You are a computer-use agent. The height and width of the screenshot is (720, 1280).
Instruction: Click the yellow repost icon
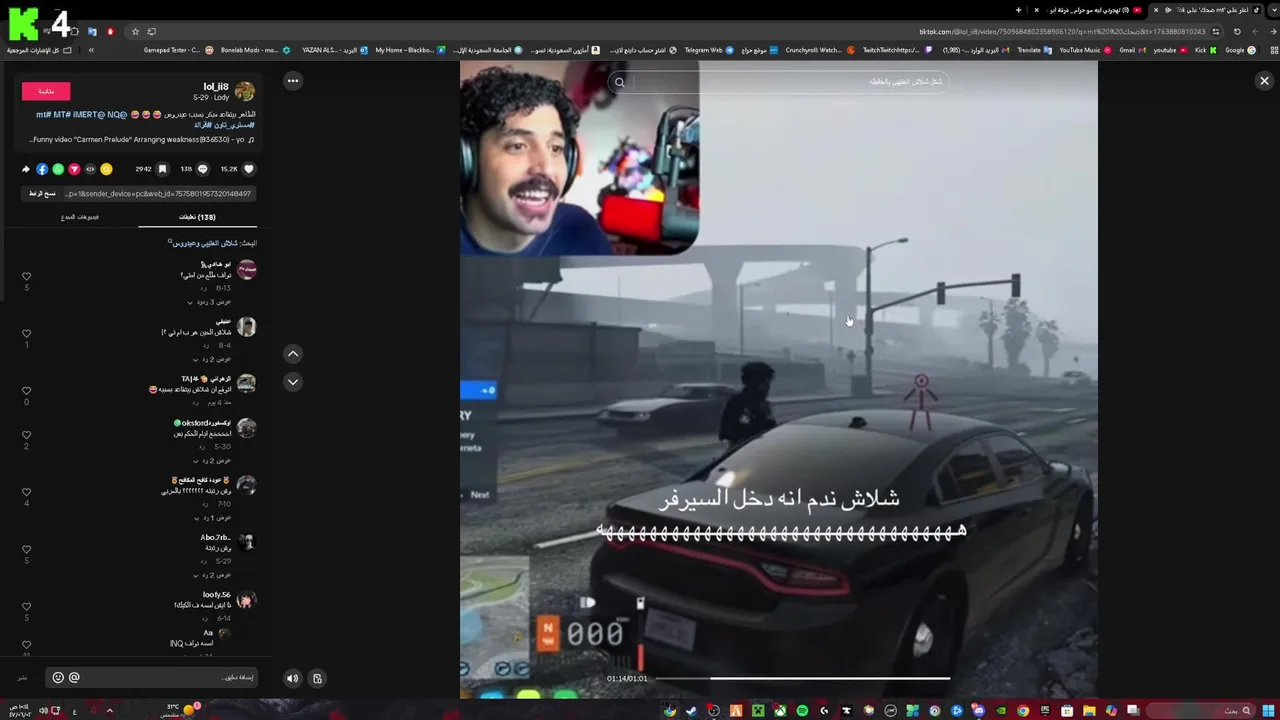(x=106, y=169)
